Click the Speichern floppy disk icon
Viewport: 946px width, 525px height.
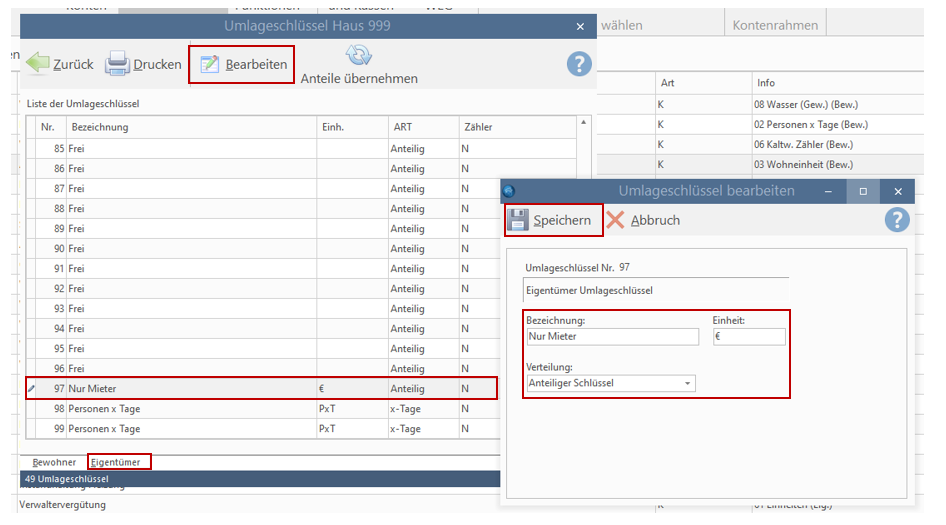(x=518, y=220)
